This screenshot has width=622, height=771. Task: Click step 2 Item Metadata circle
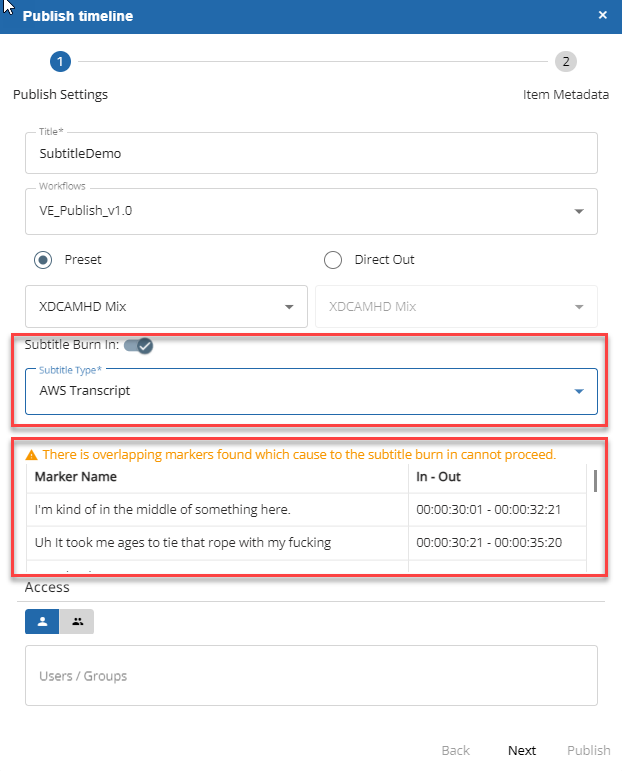[x=566, y=62]
